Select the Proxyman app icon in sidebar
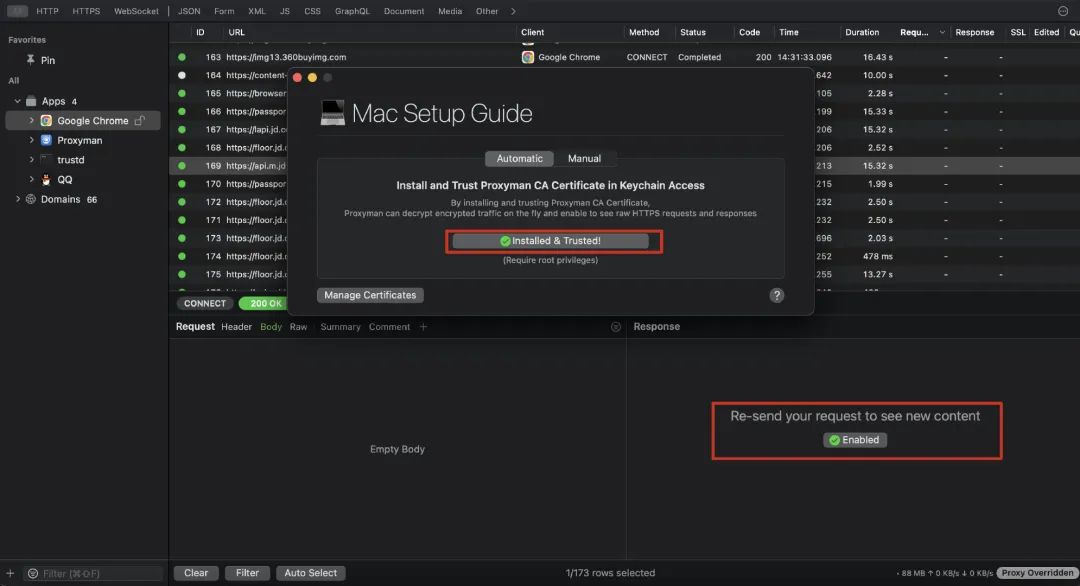The image size is (1080, 586). pos(46,140)
